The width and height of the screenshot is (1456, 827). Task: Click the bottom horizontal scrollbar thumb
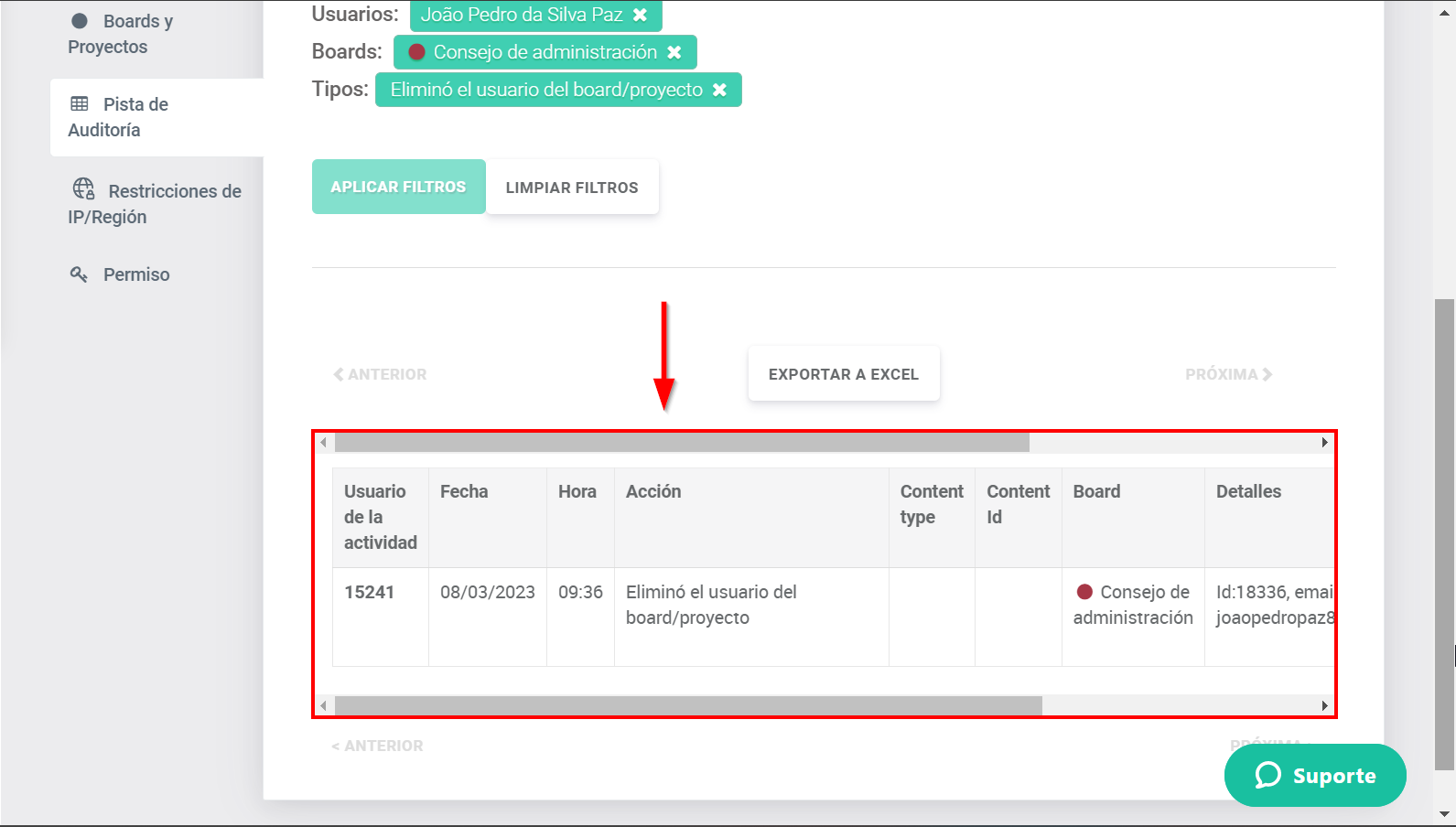click(688, 706)
